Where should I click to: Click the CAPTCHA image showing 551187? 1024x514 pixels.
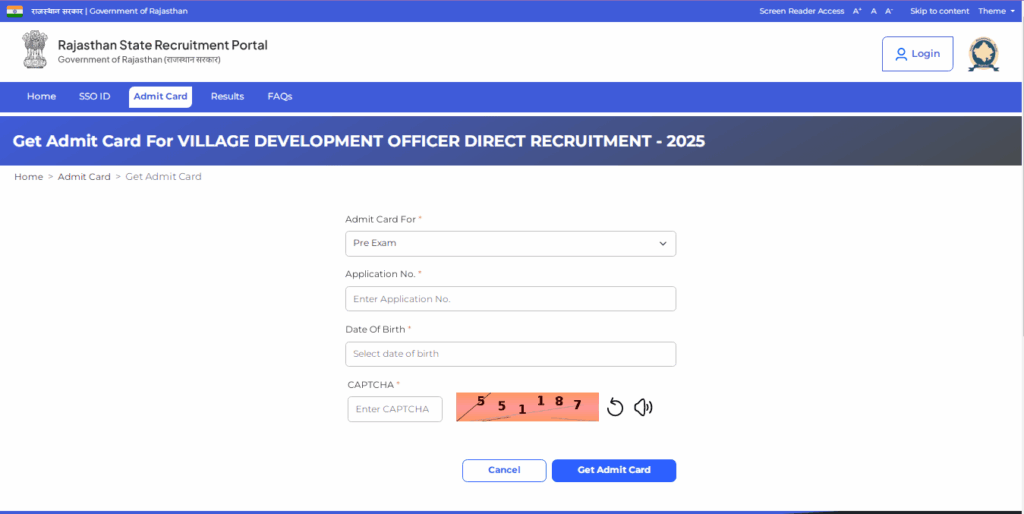528,407
